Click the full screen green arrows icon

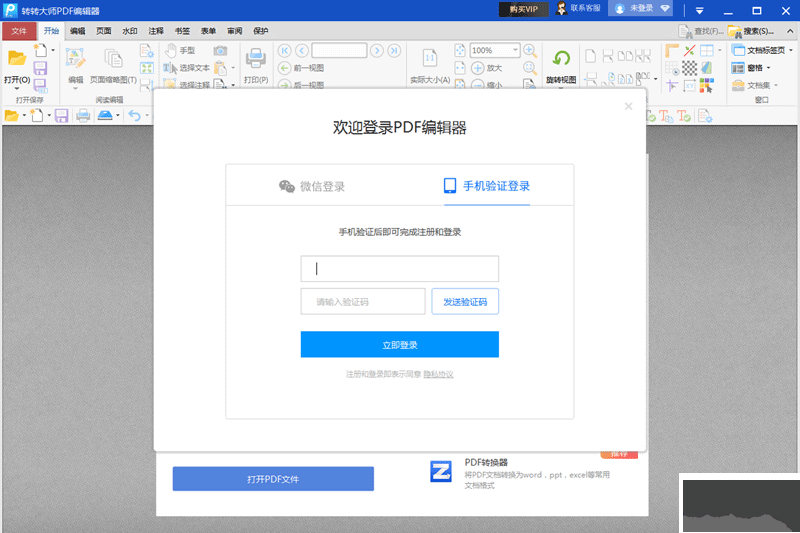147,68
